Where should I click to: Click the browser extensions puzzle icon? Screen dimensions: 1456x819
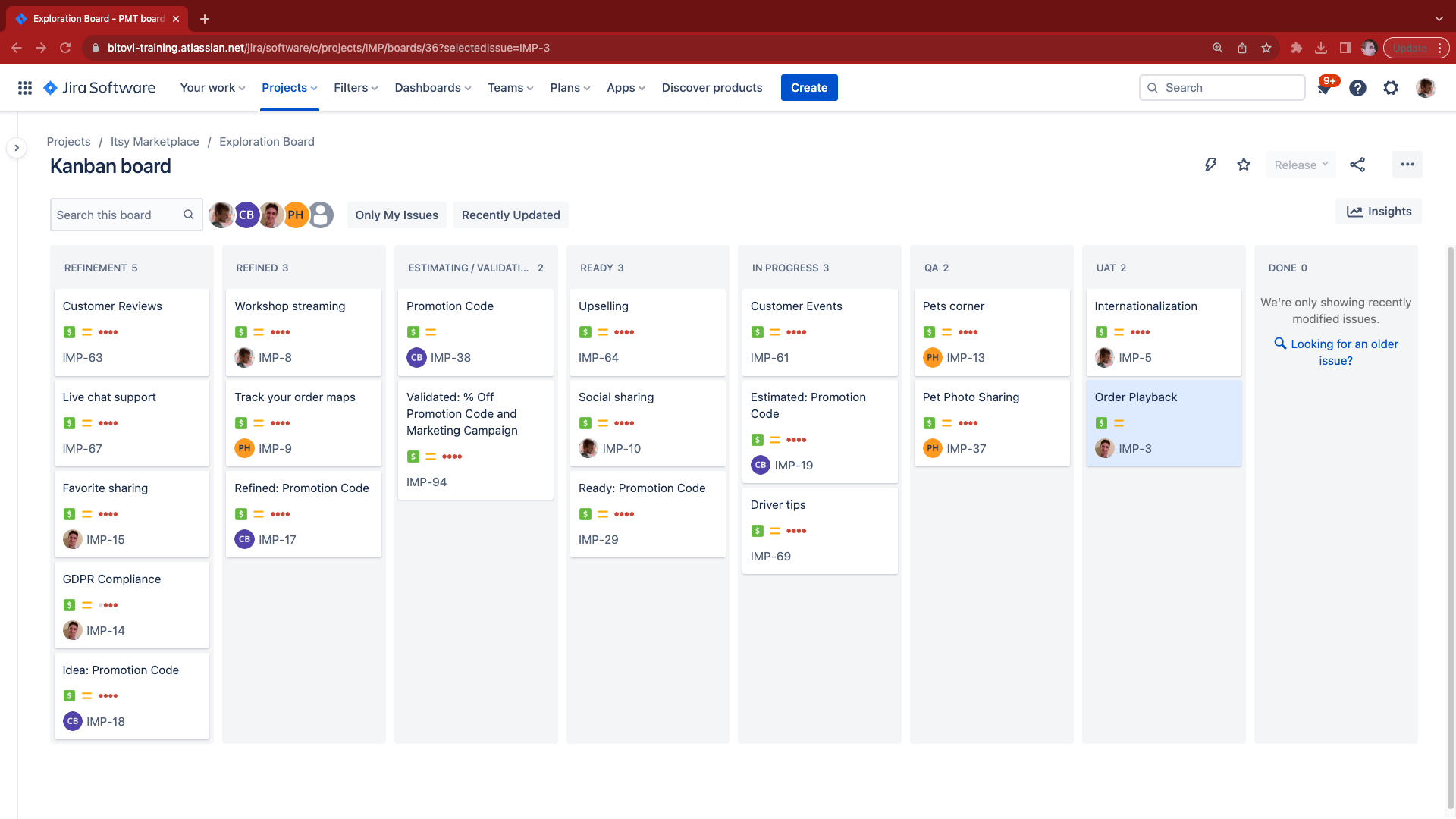pos(1296,48)
